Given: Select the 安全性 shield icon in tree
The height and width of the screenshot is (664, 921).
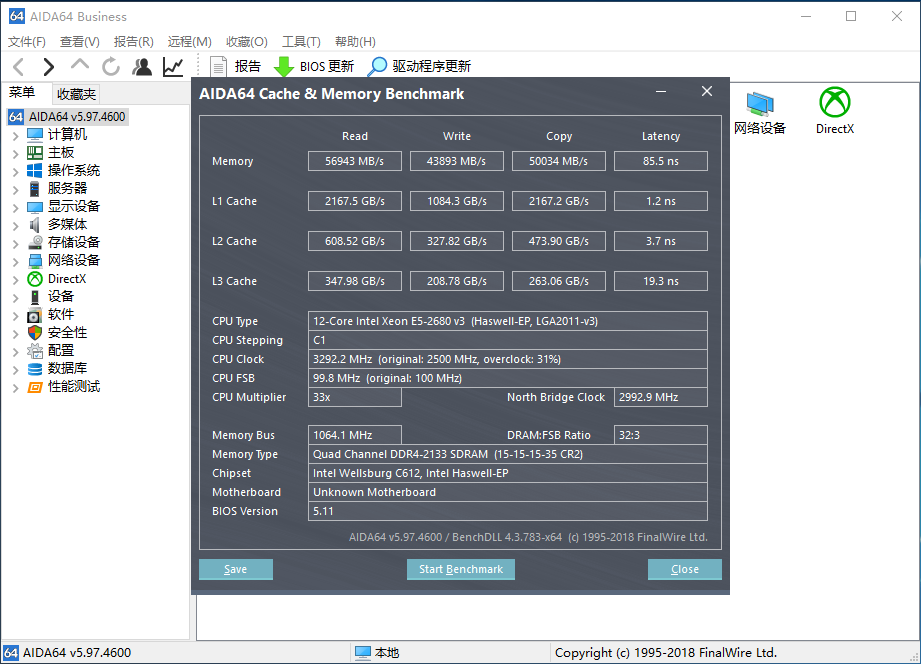Looking at the screenshot, I should [x=35, y=333].
